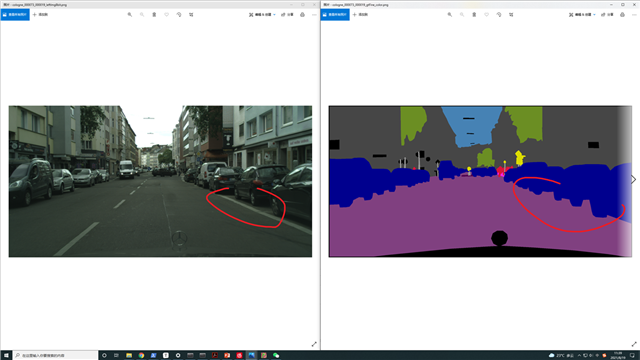The height and width of the screenshot is (360, 640).
Task: Zoom out in the left Photos window
Action: coord(142,15)
